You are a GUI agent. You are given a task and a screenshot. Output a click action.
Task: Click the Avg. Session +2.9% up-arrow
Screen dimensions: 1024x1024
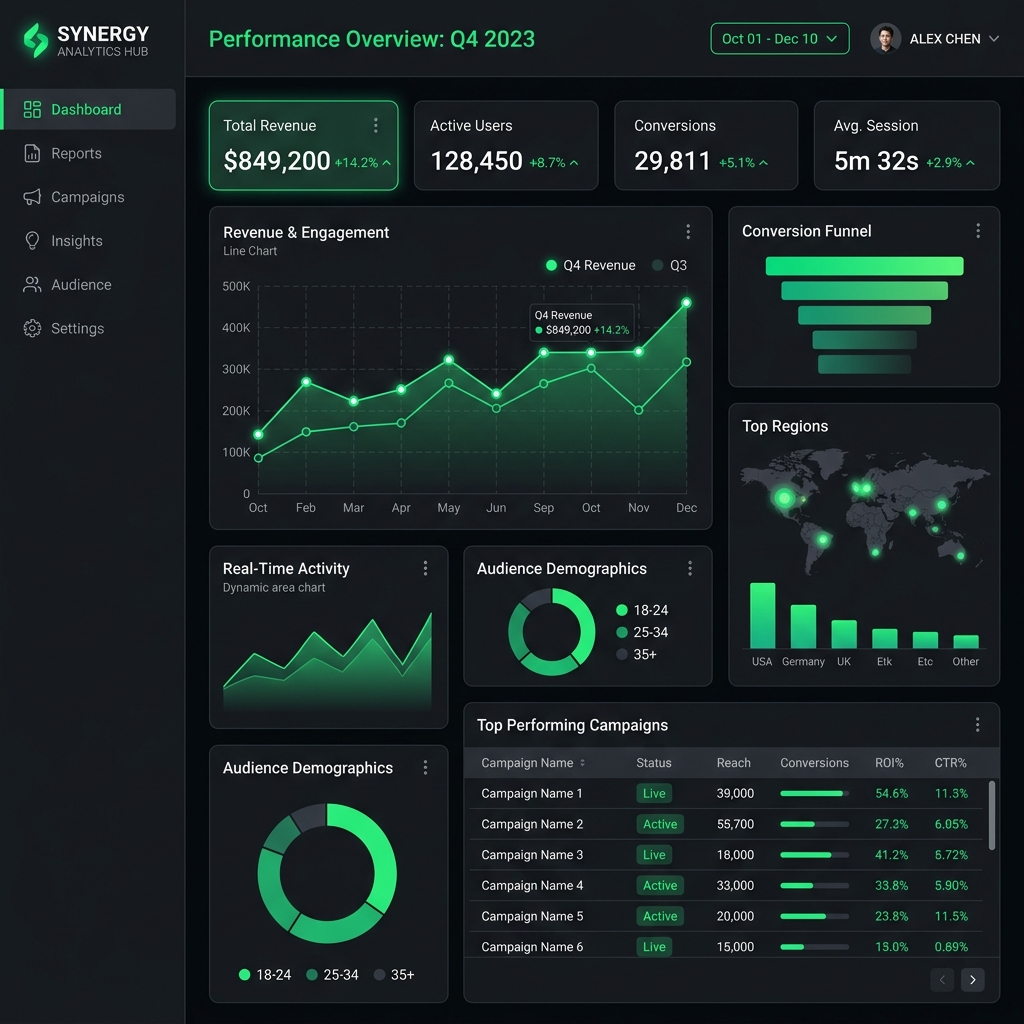(970, 163)
